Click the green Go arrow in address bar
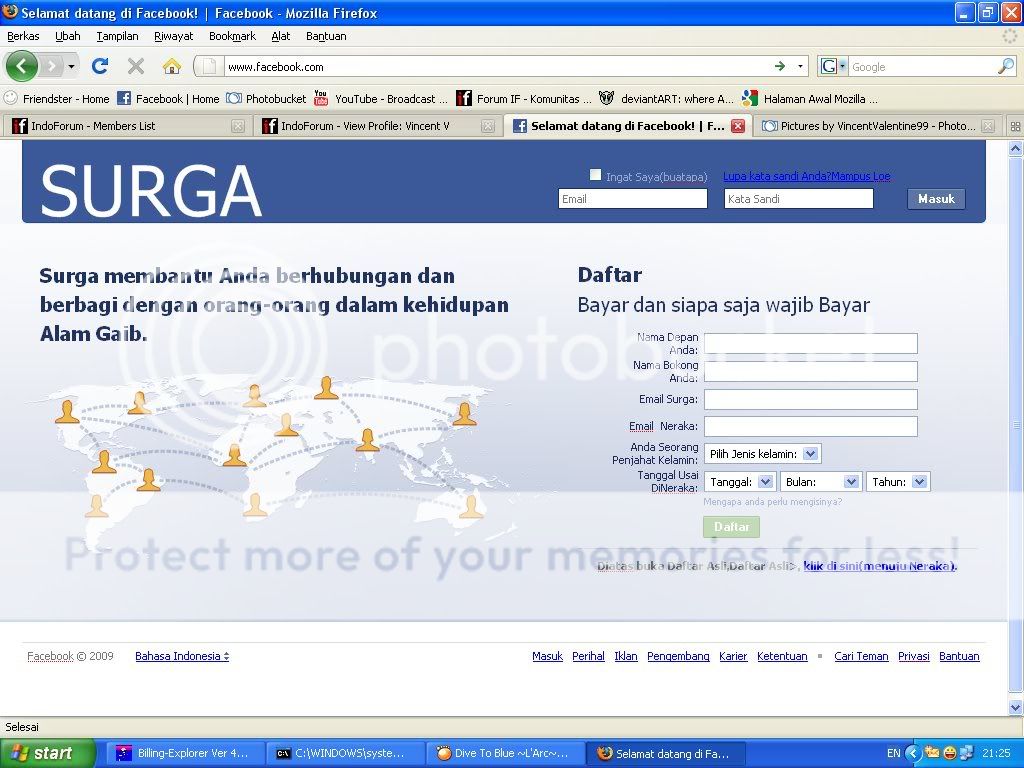 click(x=780, y=66)
